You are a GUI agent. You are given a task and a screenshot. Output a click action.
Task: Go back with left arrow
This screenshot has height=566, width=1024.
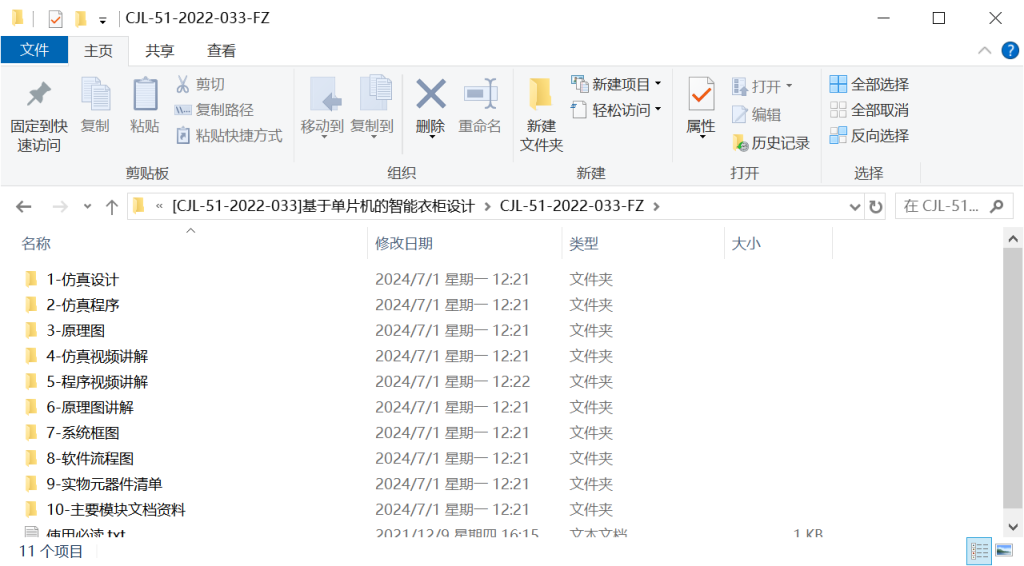(24, 207)
